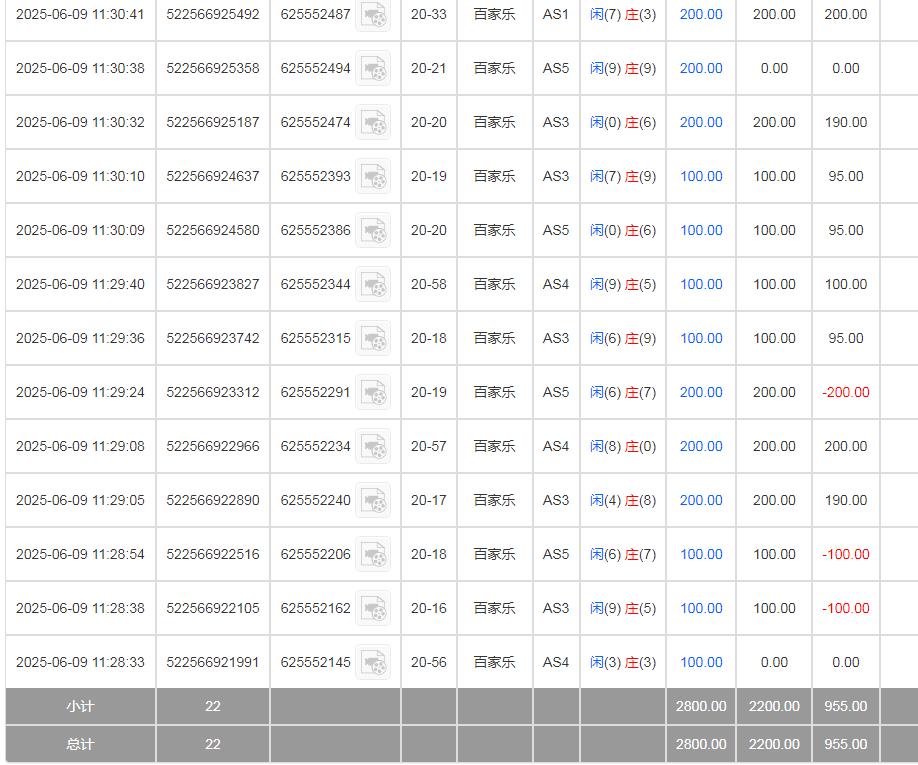Click replay icon next to round 625552291
Screen dimensions: 918x765
point(374,393)
